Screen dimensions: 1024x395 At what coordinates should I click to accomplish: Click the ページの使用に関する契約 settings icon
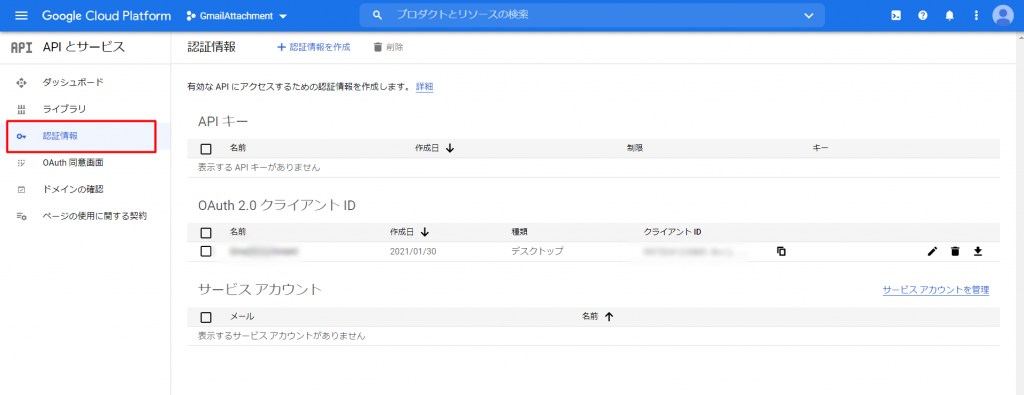(x=21, y=216)
